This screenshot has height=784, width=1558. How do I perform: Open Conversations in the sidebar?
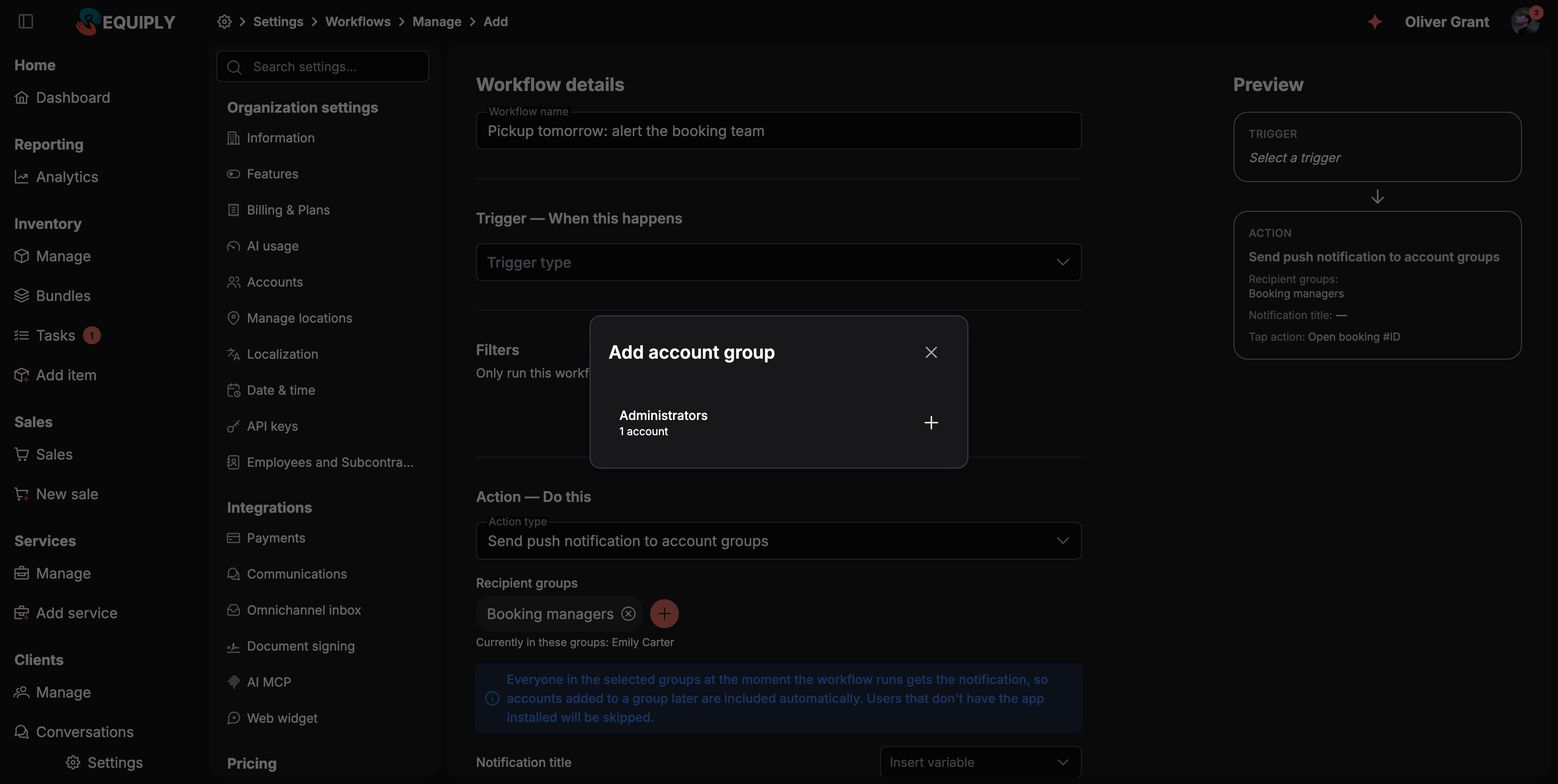point(74,732)
